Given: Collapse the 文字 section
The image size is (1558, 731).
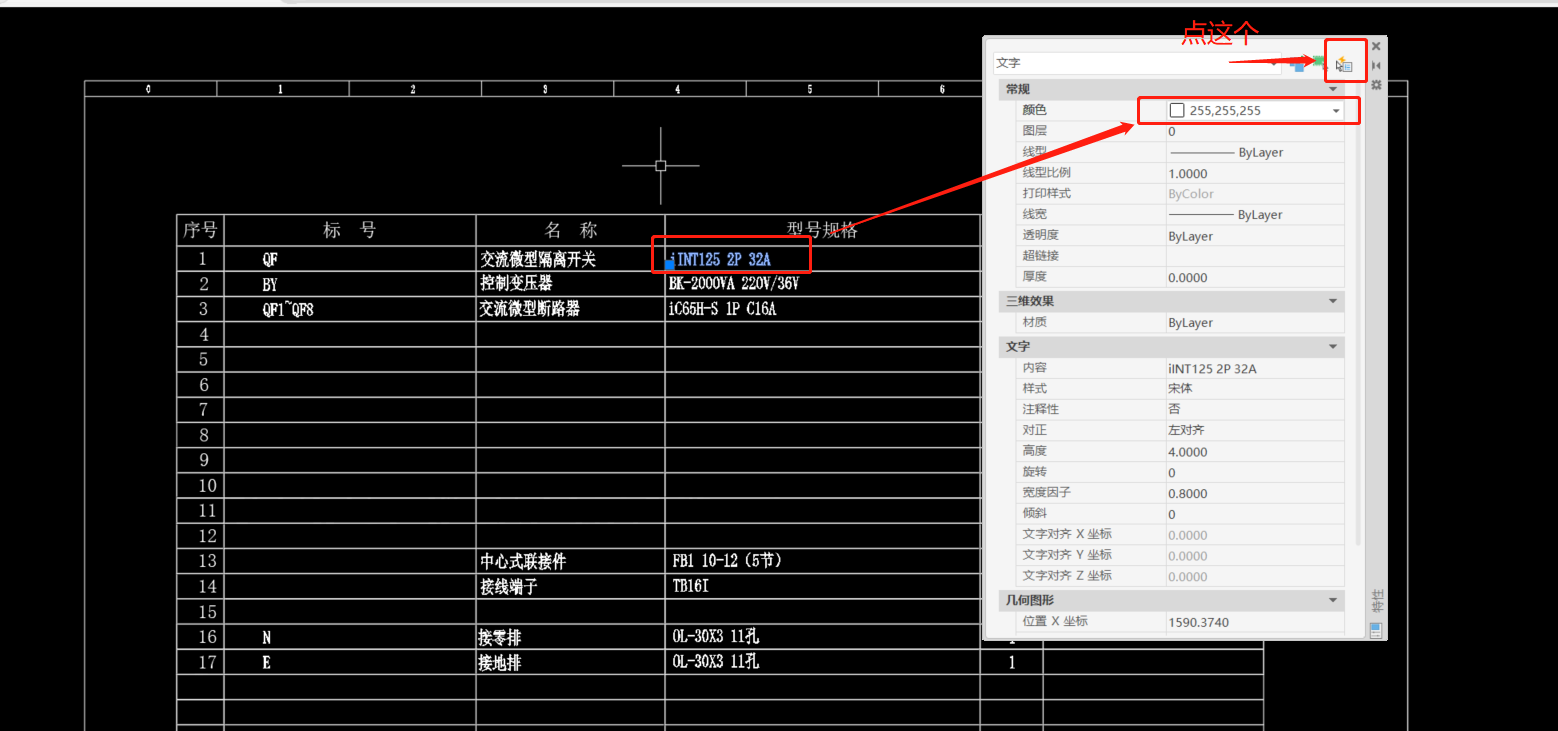Looking at the screenshot, I should click(1332, 347).
